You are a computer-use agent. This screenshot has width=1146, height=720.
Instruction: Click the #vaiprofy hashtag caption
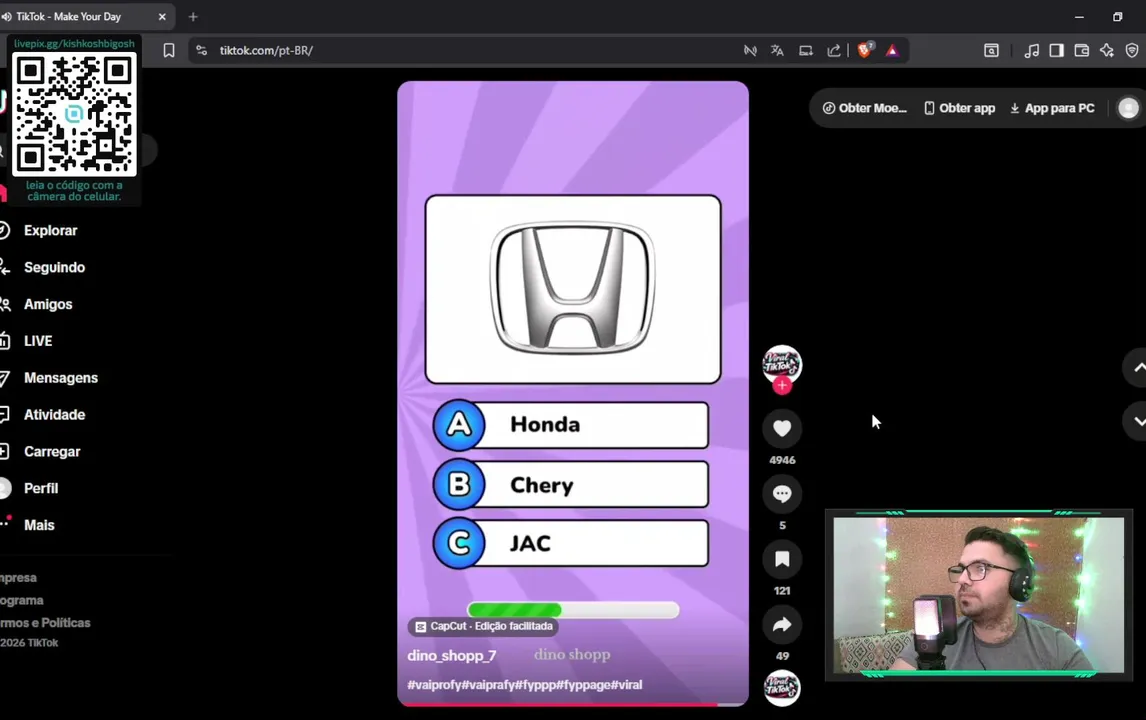[433, 685]
